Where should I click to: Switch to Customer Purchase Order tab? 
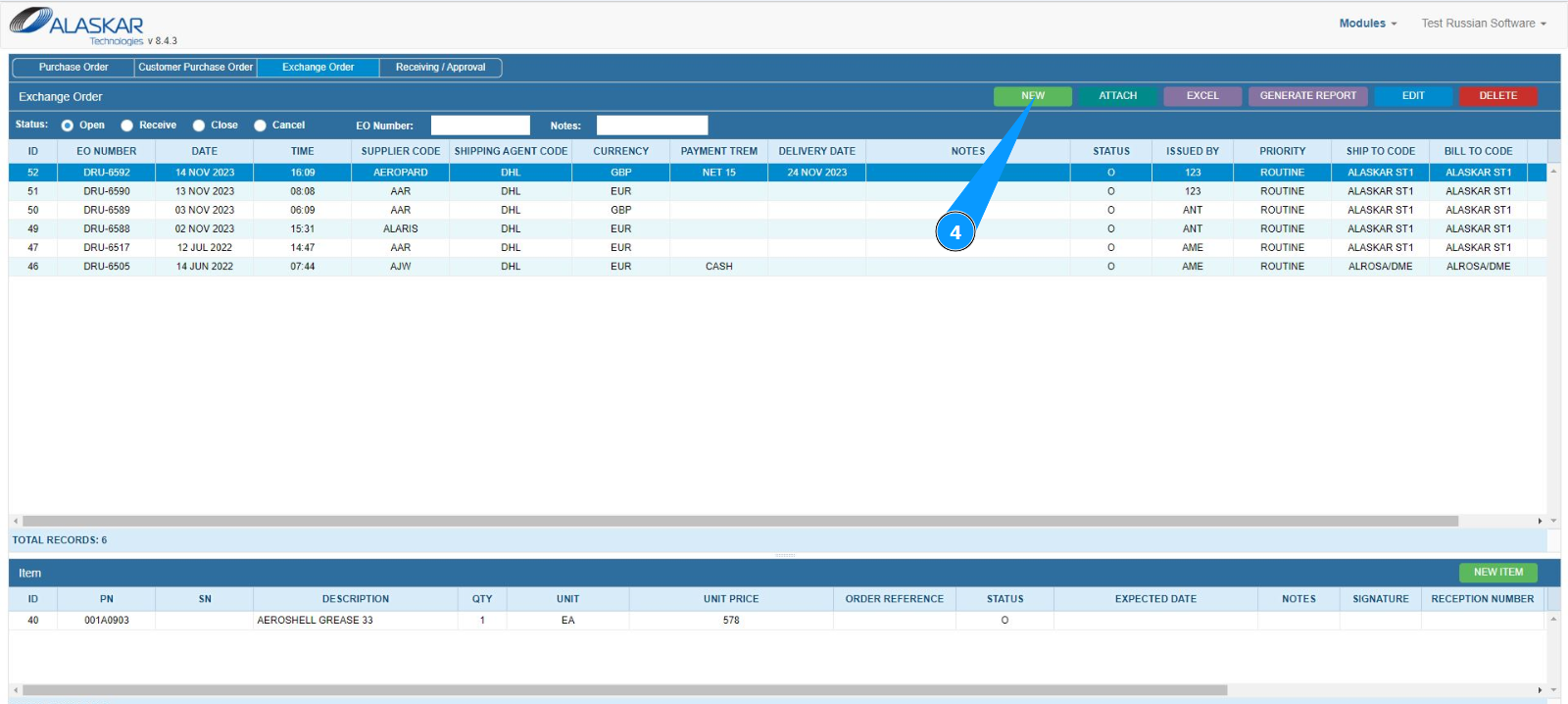tap(195, 68)
